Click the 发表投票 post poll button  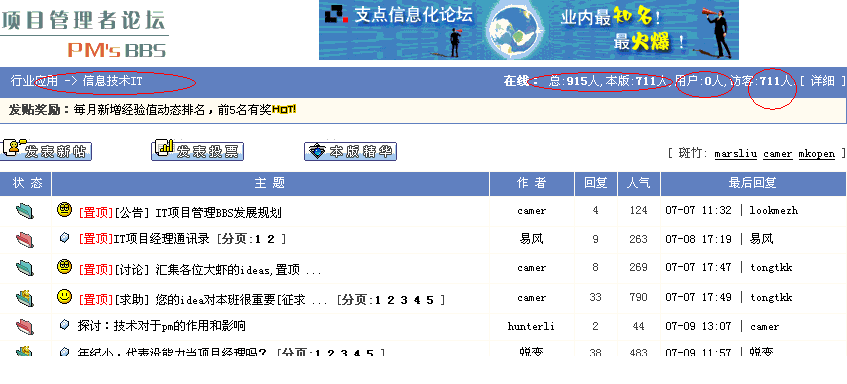tap(198, 151)
